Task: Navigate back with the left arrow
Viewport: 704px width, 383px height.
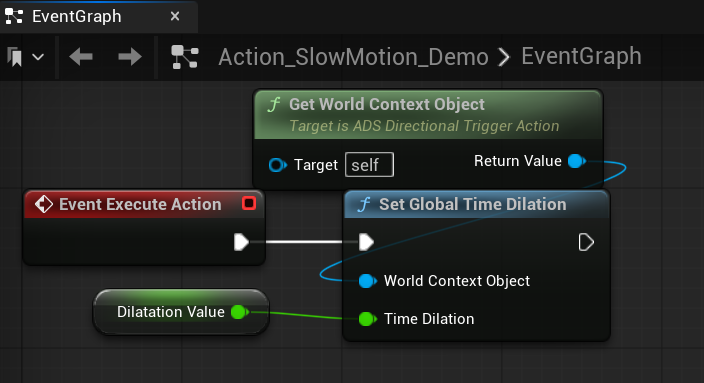Action: (81, 57)
